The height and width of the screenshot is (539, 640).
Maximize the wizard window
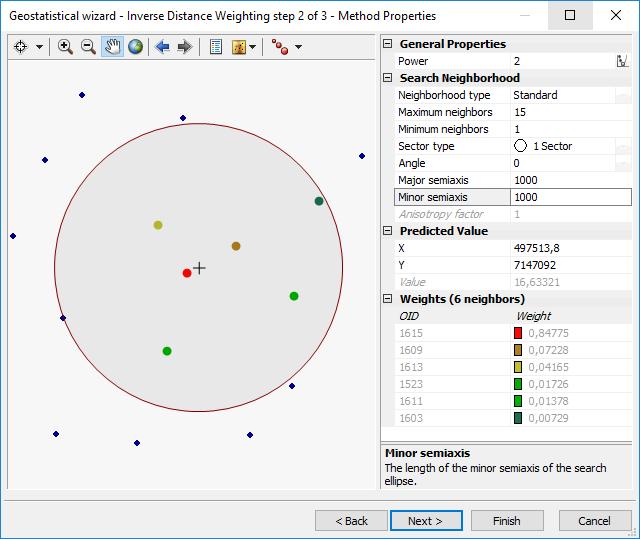pyautogui.click(x=570, y=16)
